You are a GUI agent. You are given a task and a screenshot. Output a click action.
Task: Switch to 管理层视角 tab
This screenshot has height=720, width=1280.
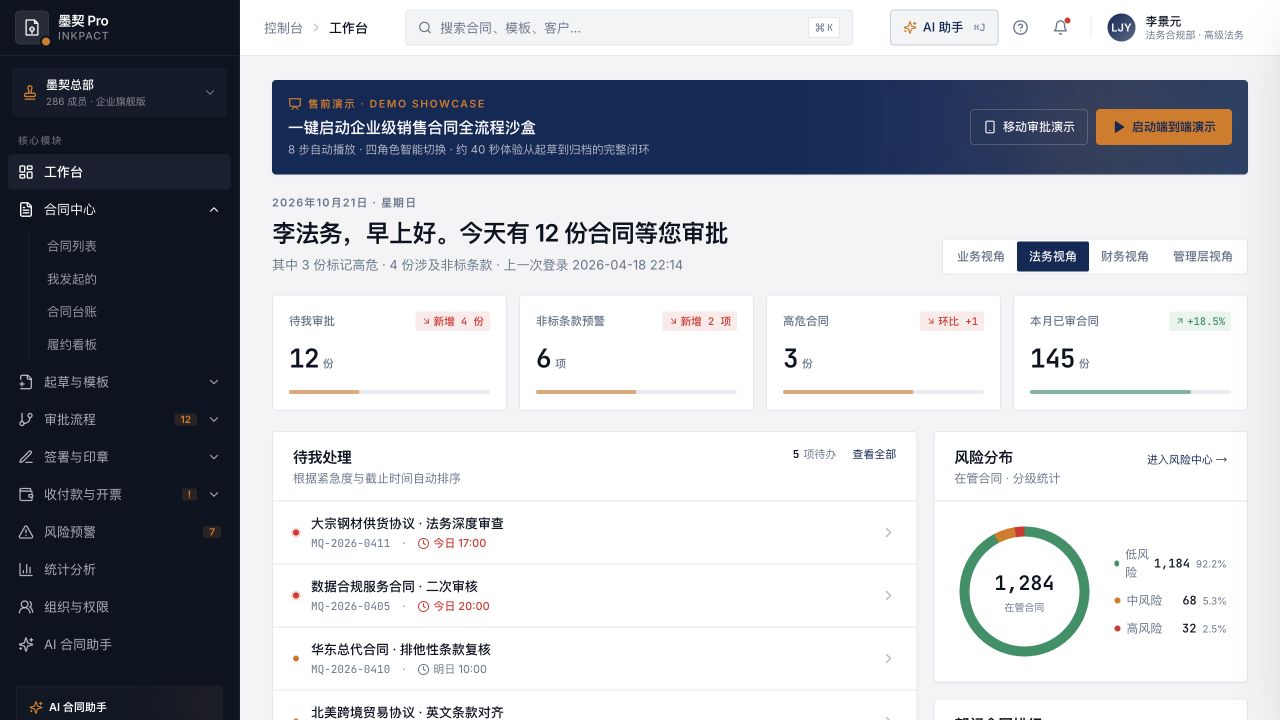[x=1203, y=256]
